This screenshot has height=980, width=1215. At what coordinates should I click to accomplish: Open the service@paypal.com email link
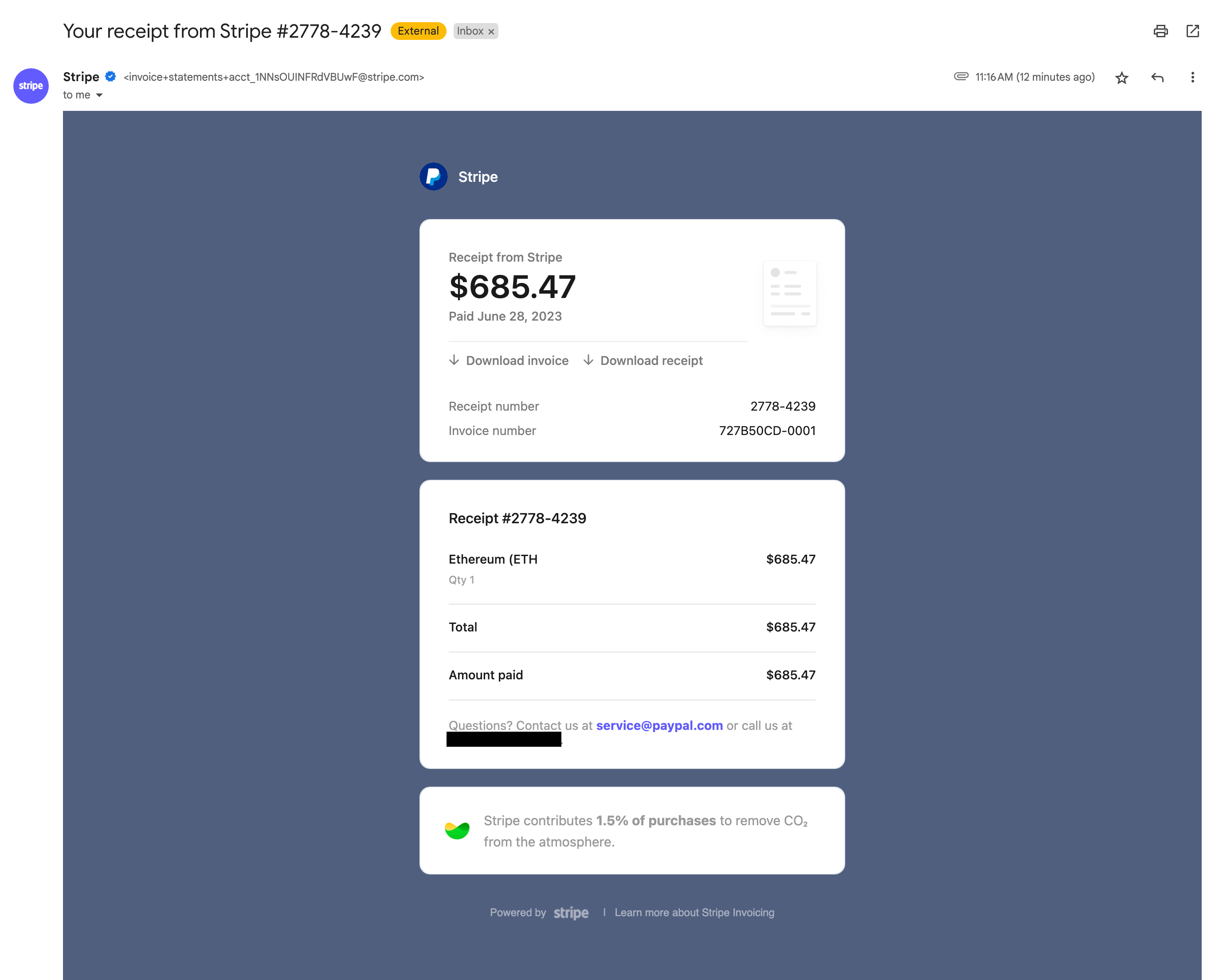click(x=659, y=725)
